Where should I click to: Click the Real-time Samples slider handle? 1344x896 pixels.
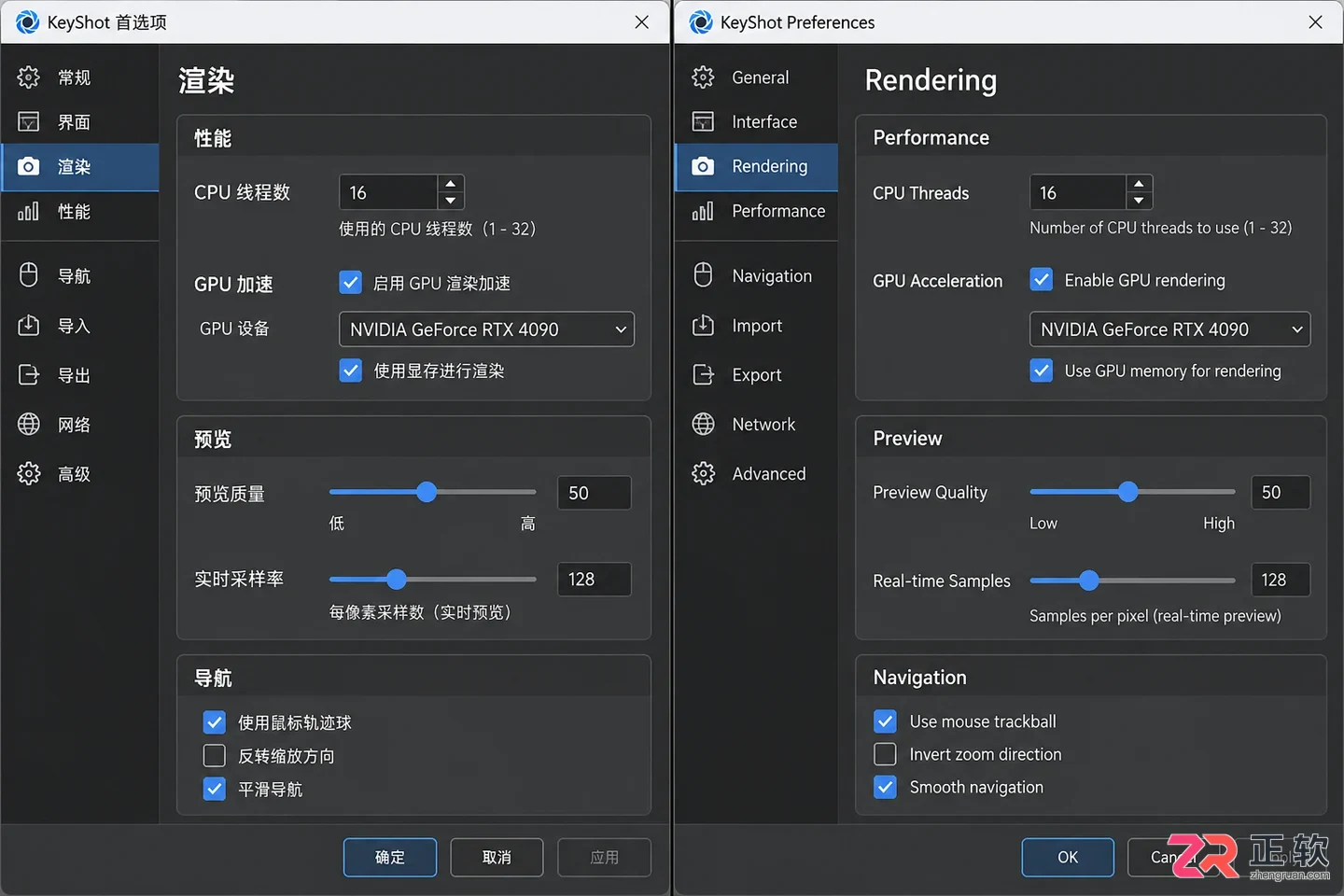[x=1088, y=581]
